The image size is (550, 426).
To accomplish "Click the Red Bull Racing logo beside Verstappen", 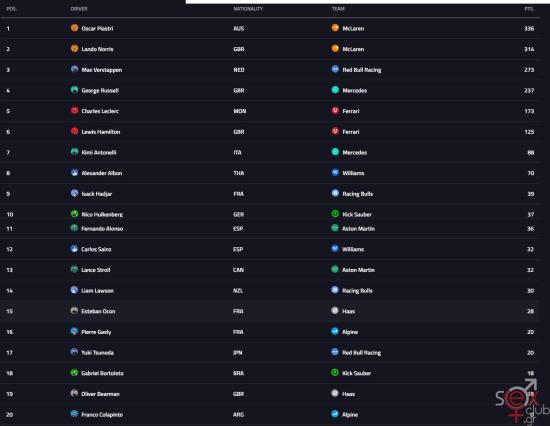I will click(335, 69).
